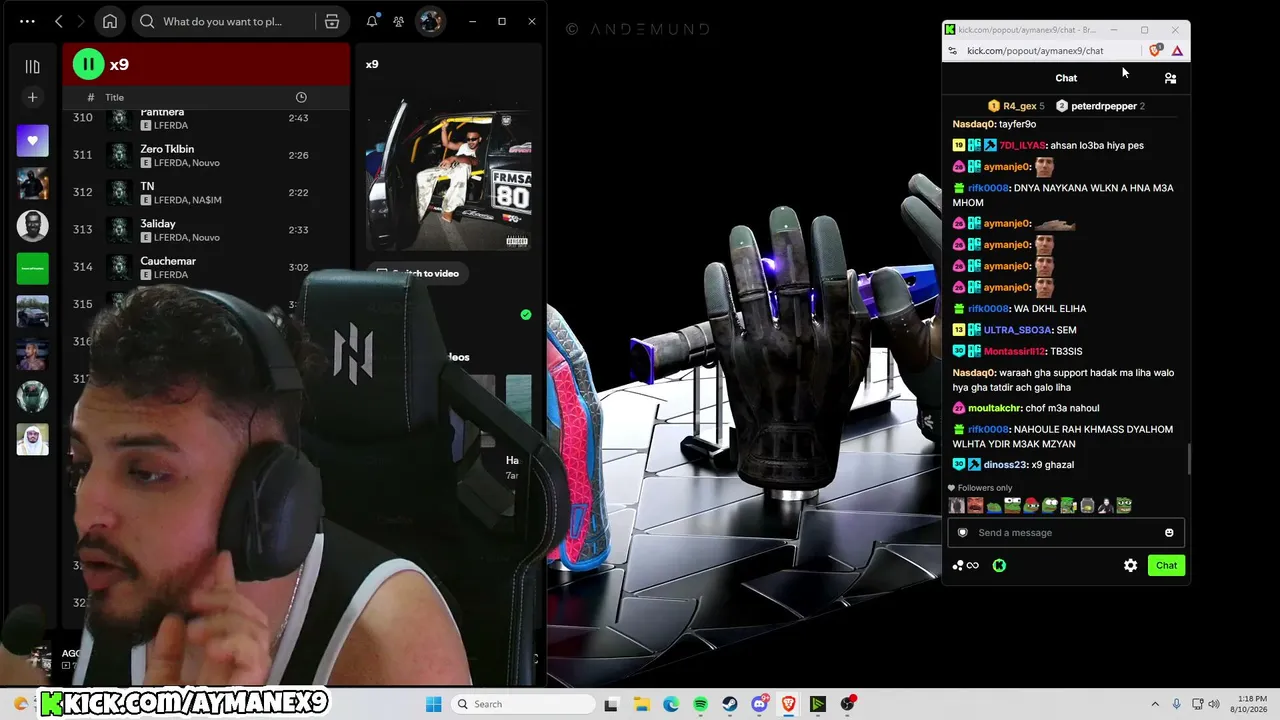Open channel points infinity icon
Image resolution: width=1280 pixels, height=720 pixels.
point(966,565)
